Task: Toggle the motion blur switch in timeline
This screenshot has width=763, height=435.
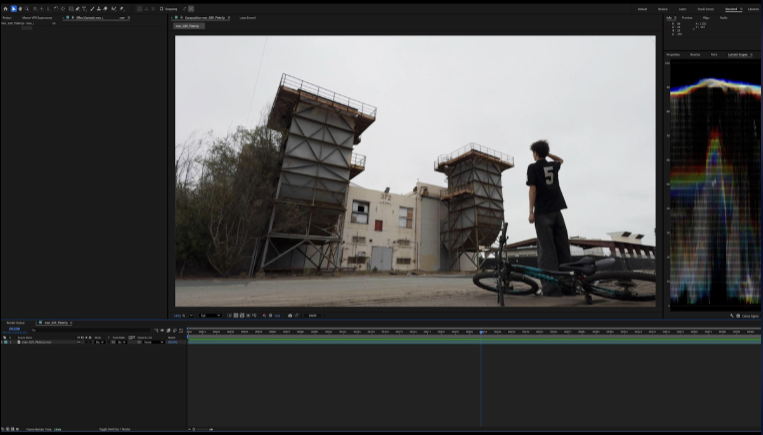Action: 175,330
